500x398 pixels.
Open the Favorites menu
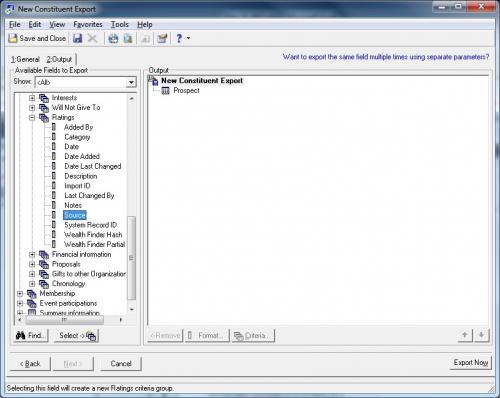click(x=88, y=24)
